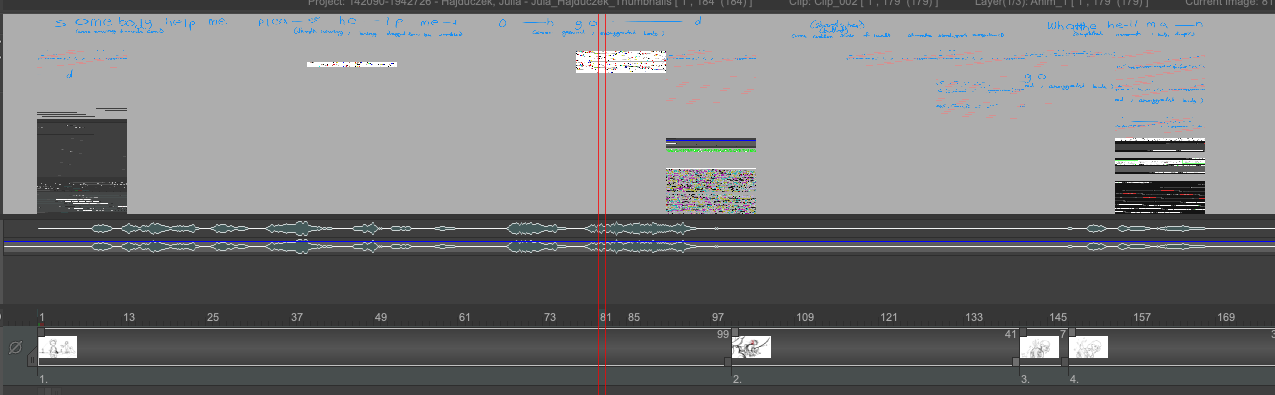The image size is (1275, 395).
Task: Click the duration value 41 of clip 2
Action: coord(1010,334)
